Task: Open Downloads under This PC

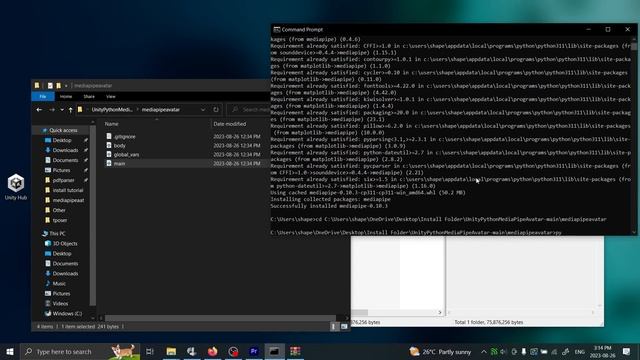Action: click(65, 274)
